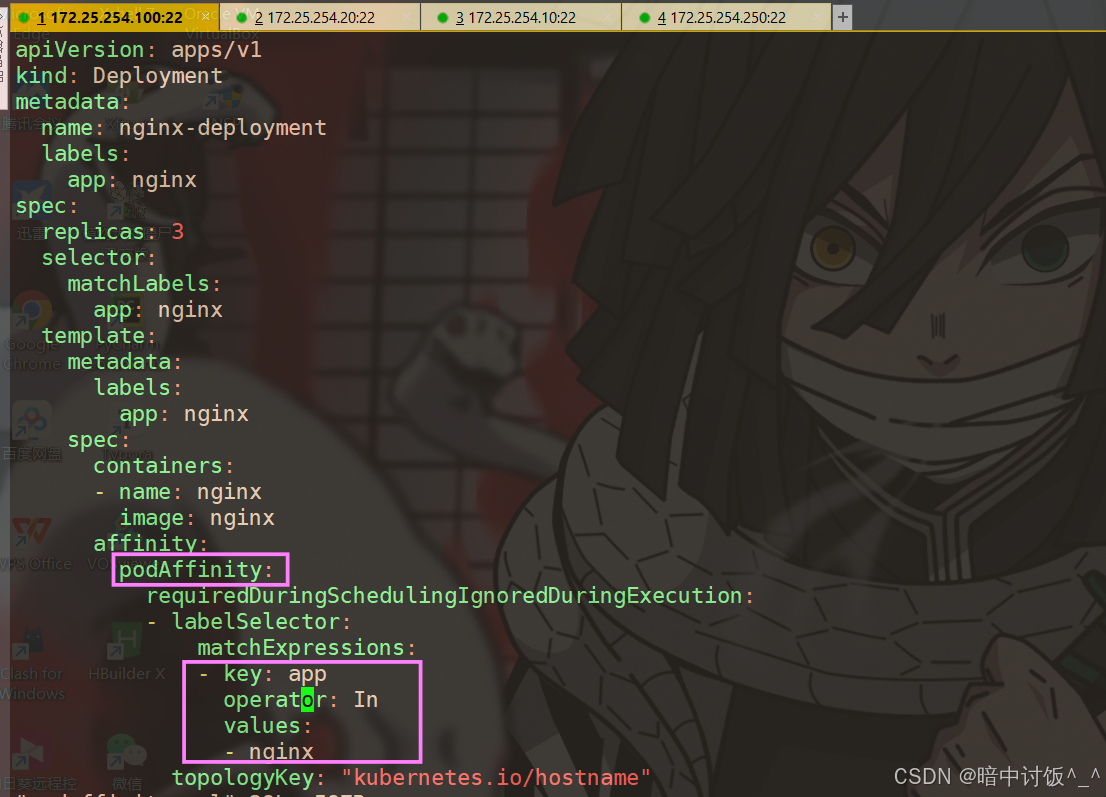Click the '- labelSelector:' line
Image resolution: width=1106 pixels, height=797 pixels.
click(248, 622)
